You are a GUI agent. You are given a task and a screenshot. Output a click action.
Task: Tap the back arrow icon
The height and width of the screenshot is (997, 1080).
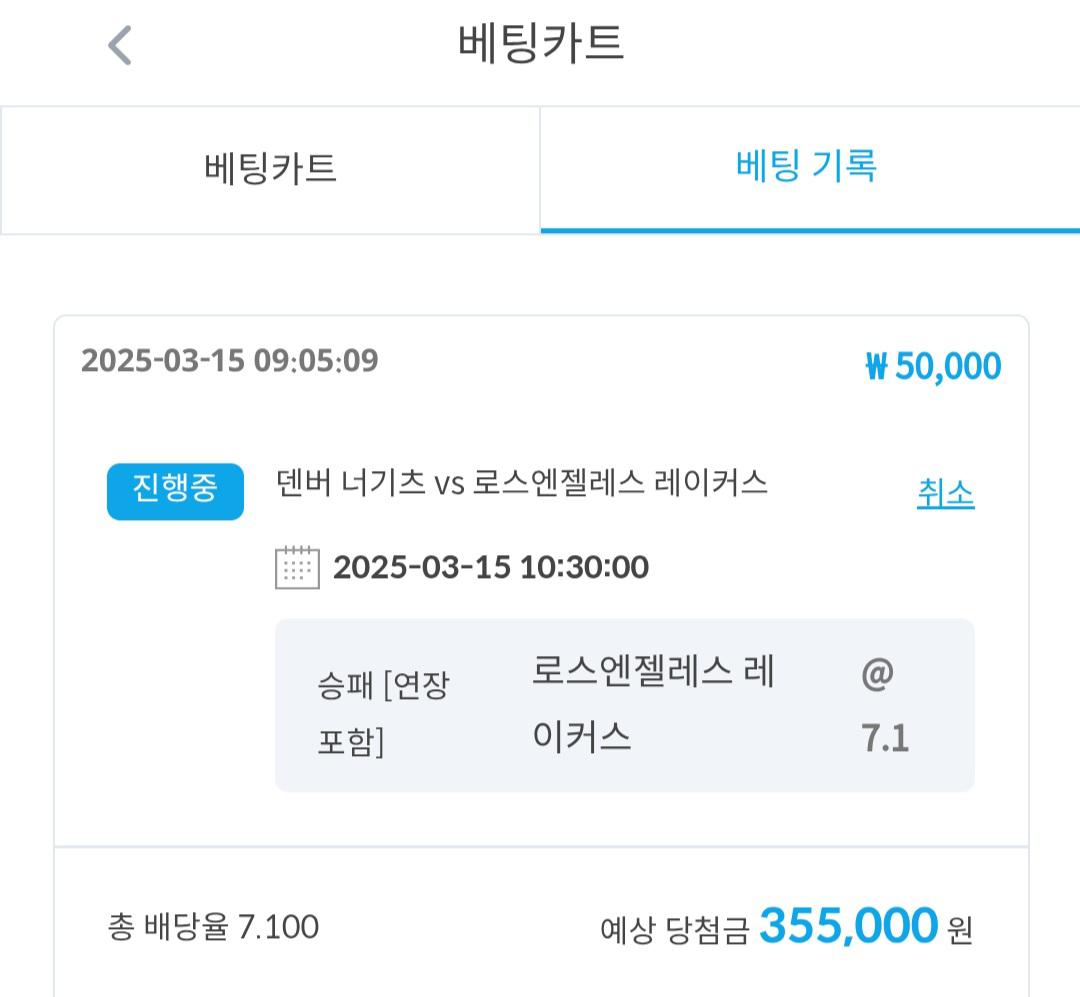point(120,45)
